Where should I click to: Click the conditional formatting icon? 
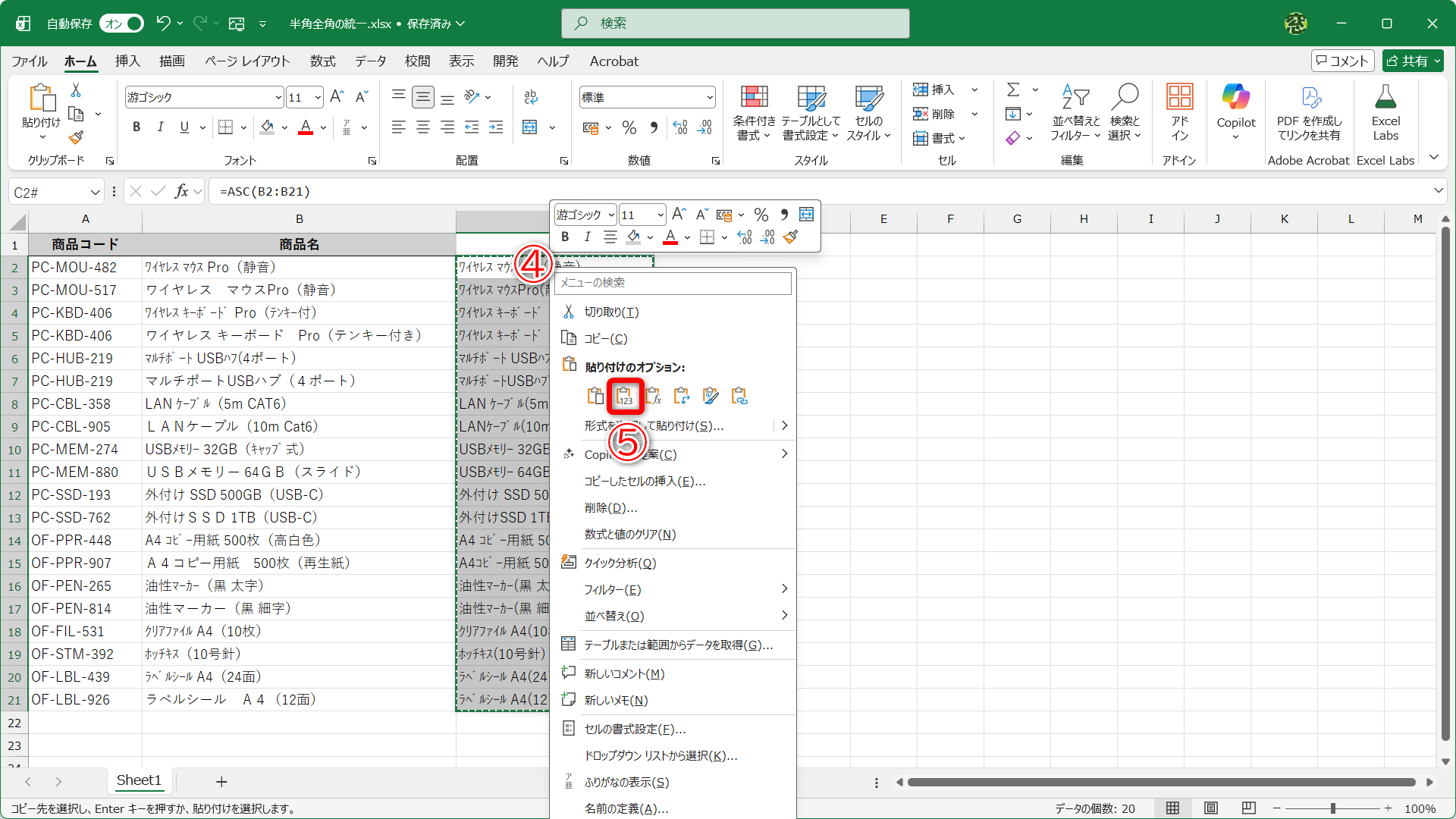(x=754, y=98)
